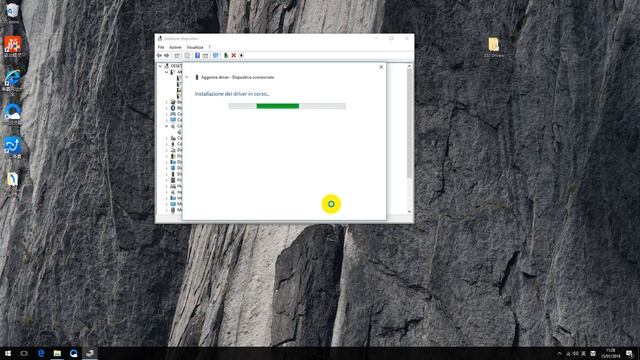
Task: Expand the Bluetooth category in device tree
Action: (x=167, y=108)
